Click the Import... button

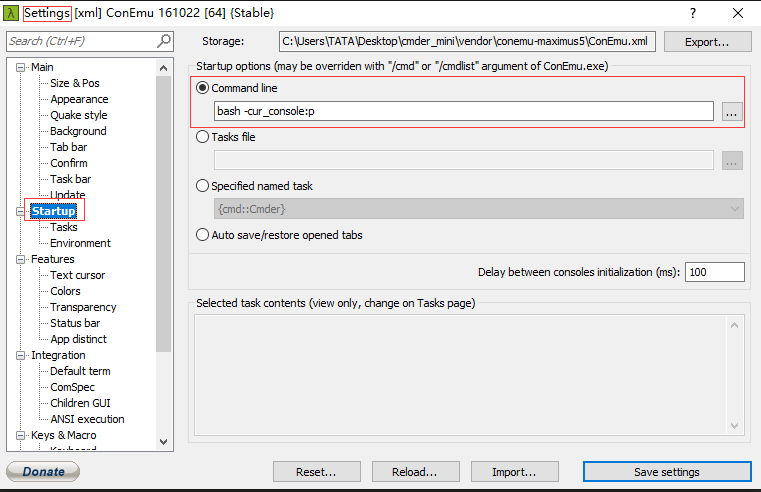tap(514, 472)
